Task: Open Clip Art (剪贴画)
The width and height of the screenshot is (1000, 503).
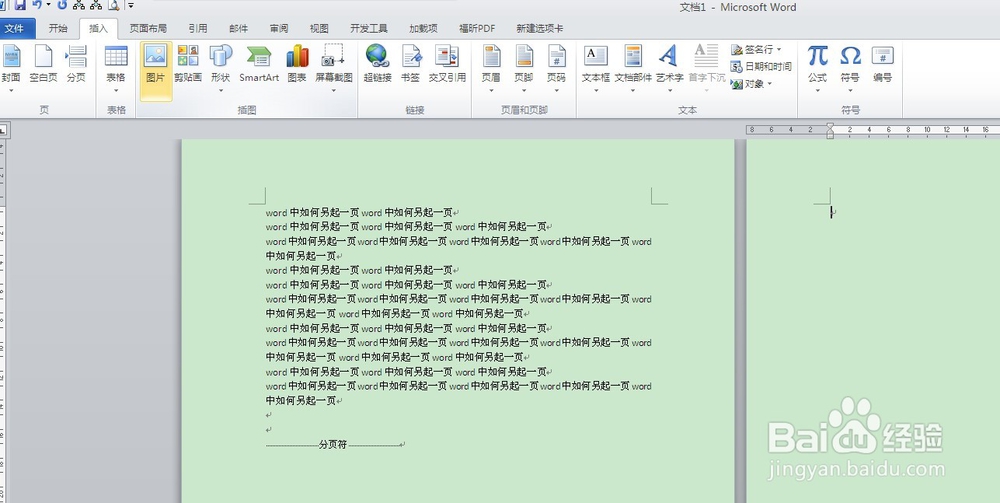Action: [188, 64]
